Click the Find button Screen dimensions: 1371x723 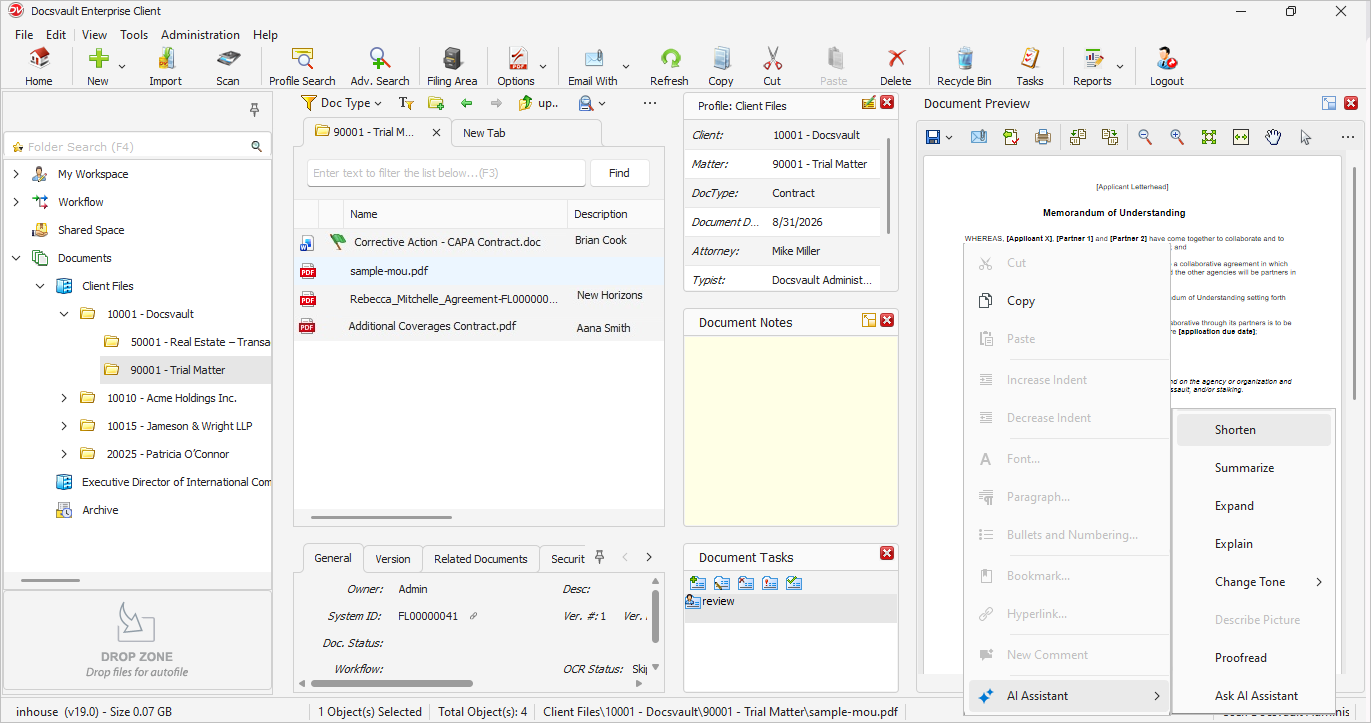coord(619,173)
